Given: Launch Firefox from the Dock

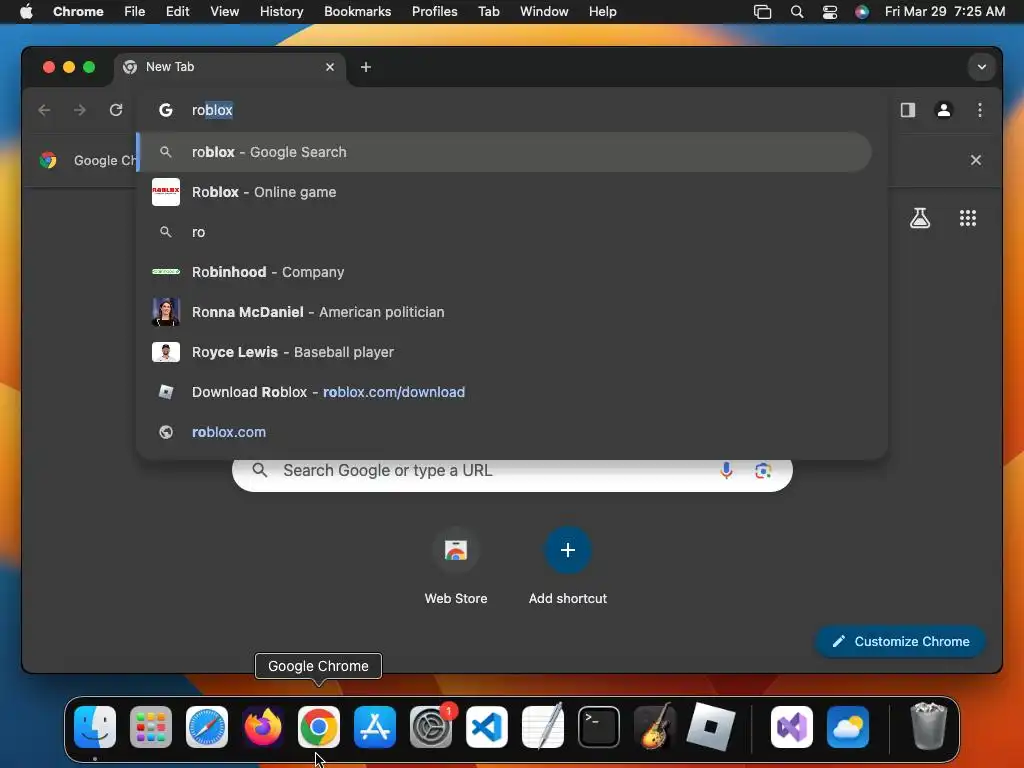Looking at the screenshot, I should (x=263, y=727).
